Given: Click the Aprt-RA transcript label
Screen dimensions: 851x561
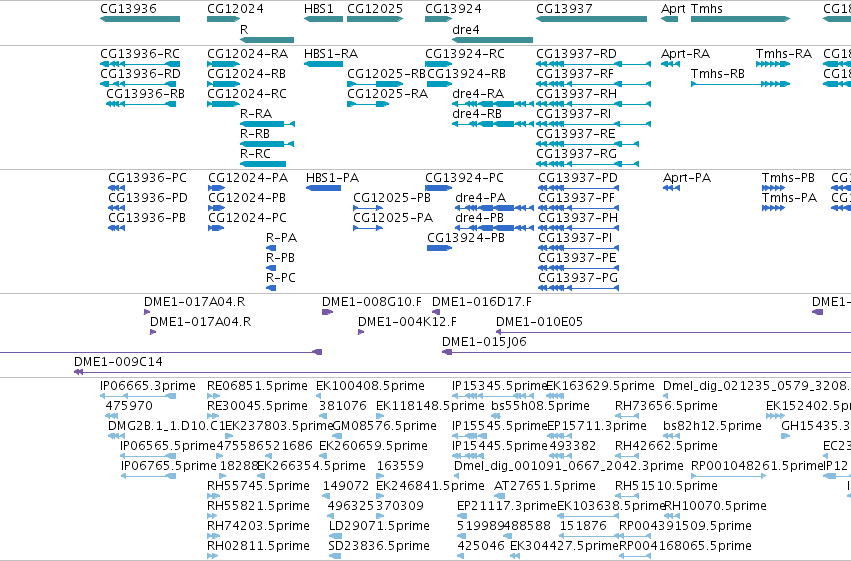Looking at the screenshot, I should 685,54.
